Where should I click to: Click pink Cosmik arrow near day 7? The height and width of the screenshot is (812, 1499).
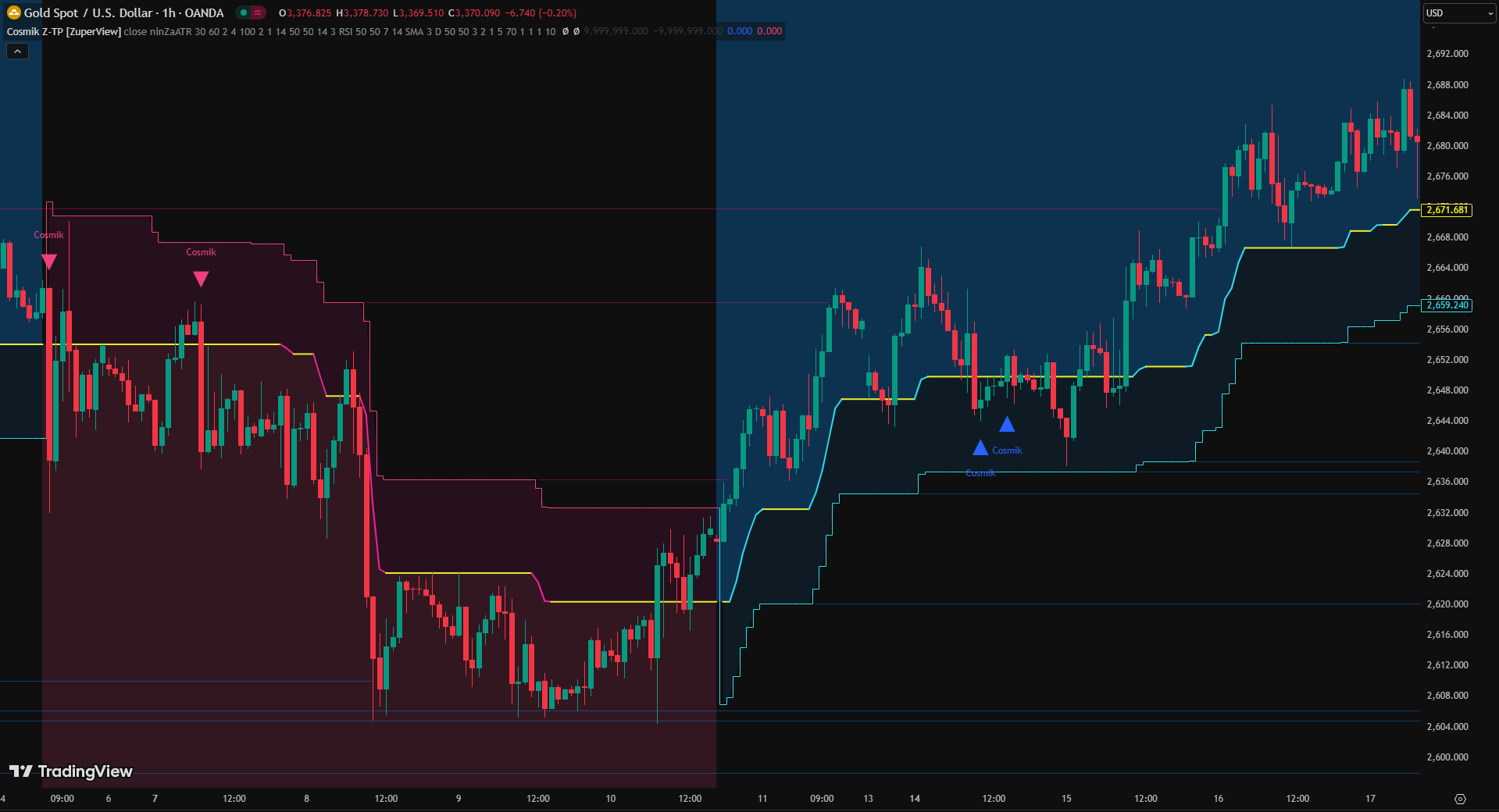click(x=201, y=279)
